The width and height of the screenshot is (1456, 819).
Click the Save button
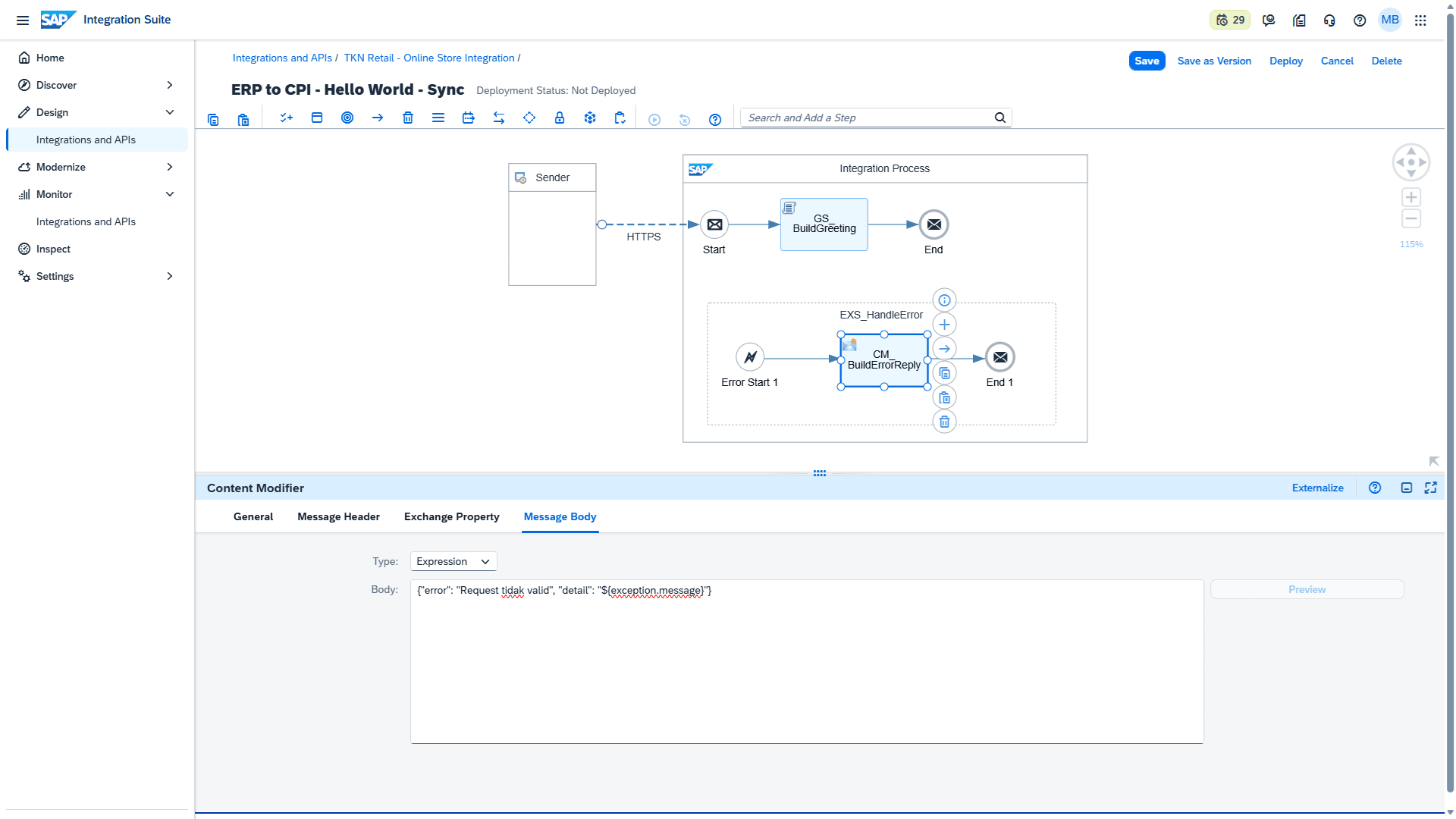click(1147, 61)
